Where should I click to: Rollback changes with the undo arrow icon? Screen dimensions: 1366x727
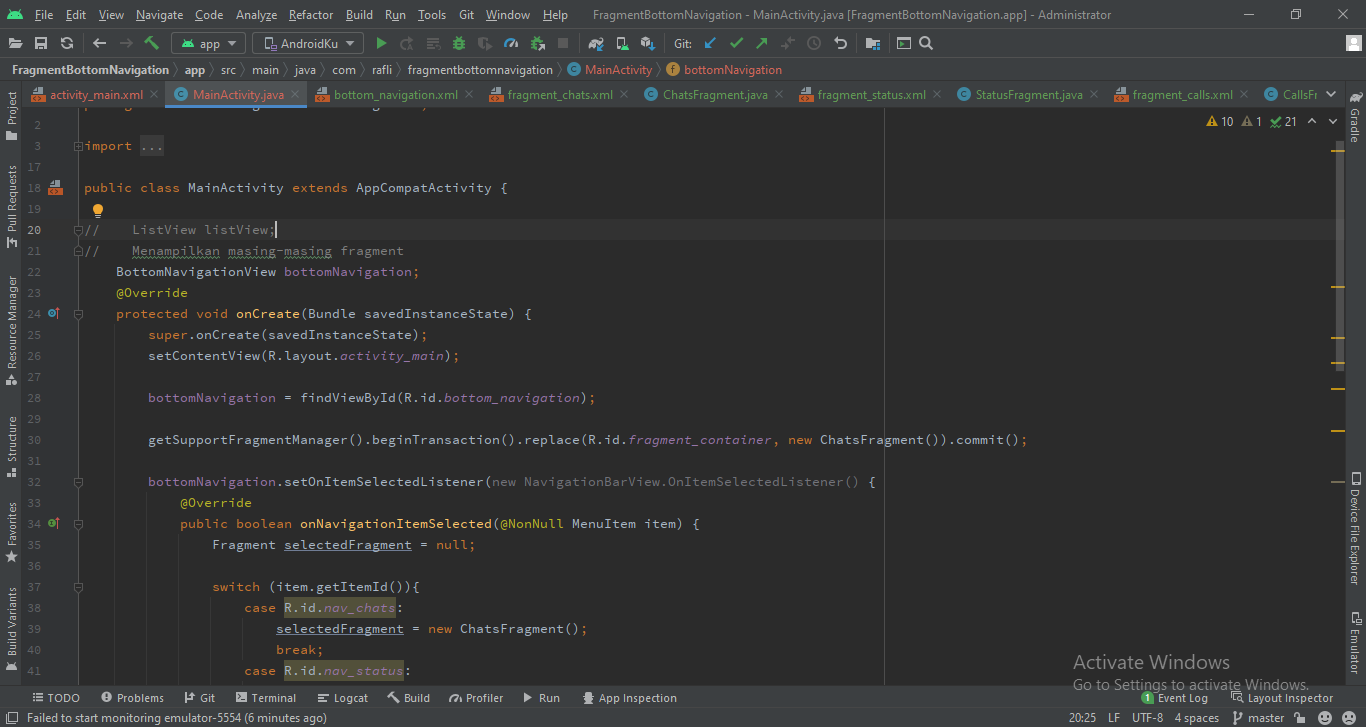[840, 43]
